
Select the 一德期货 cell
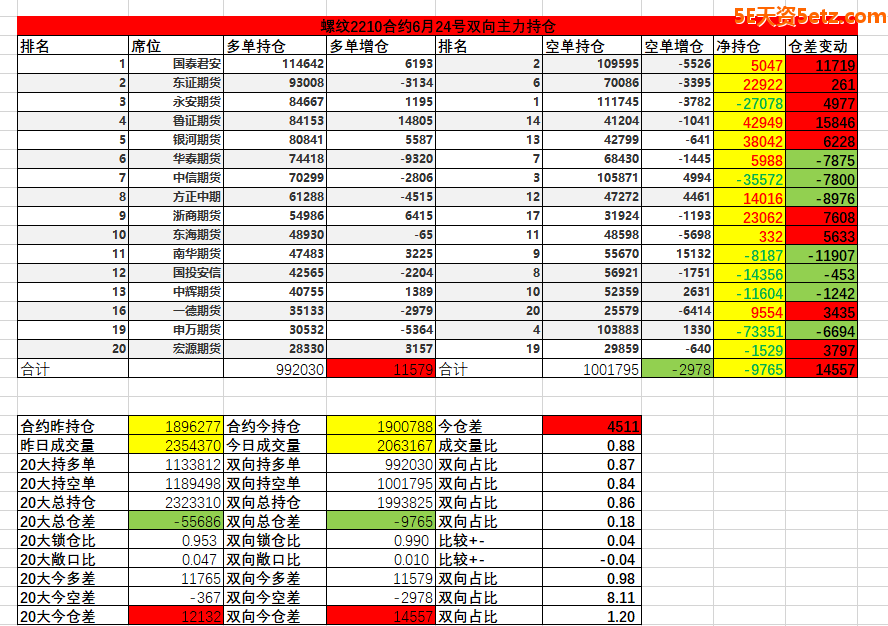[x=176, y=311]
